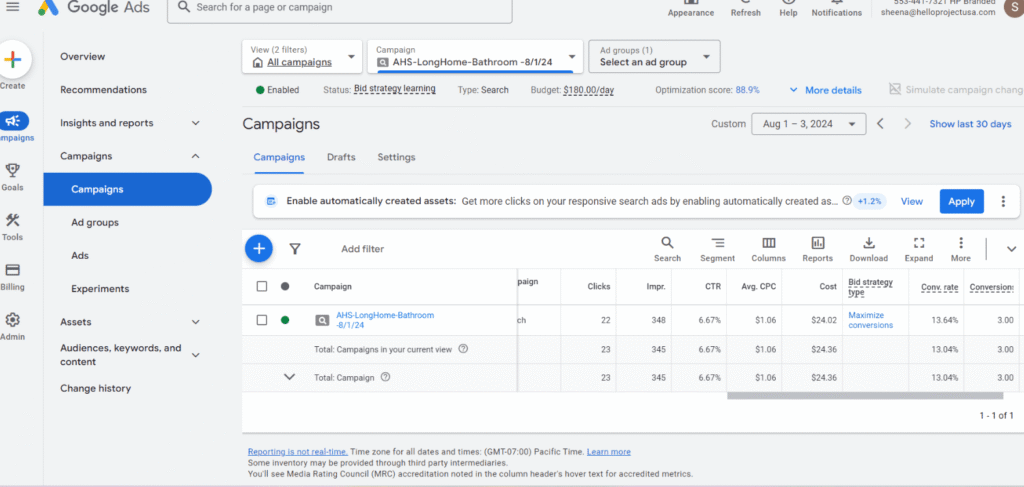Open the Goals trophy icon

coord(12,170)
